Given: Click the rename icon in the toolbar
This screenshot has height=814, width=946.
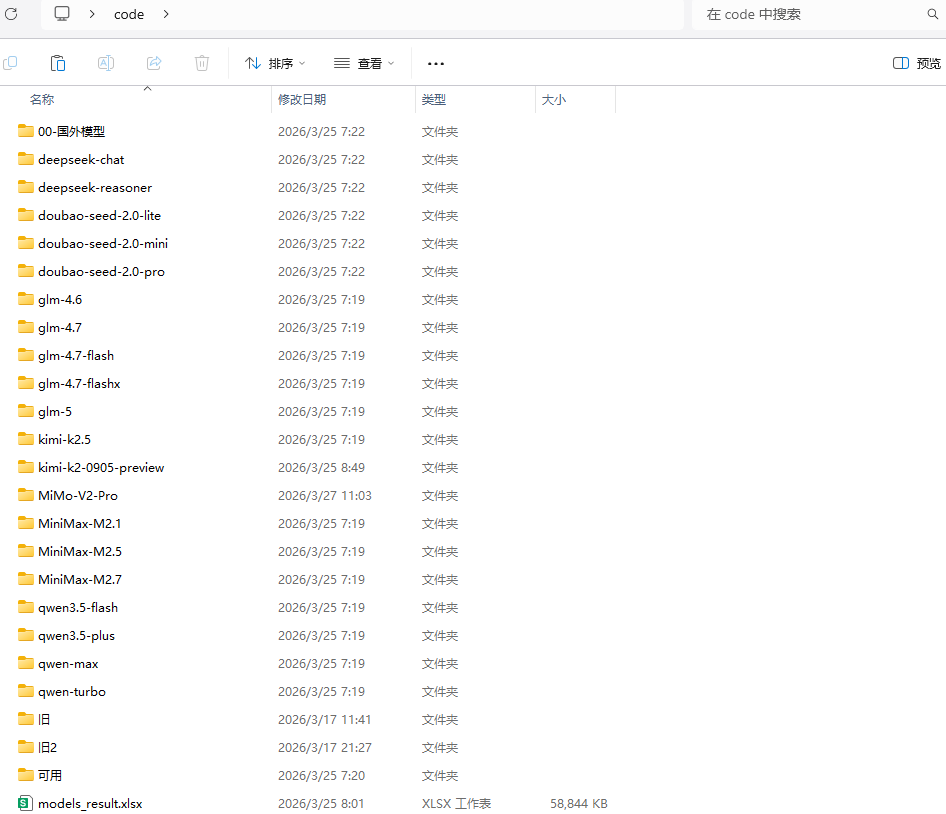Looking at the screenshot, I should (106, 63).
